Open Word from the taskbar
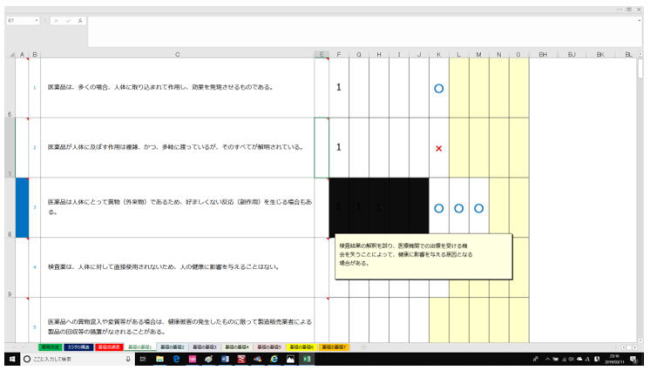The width and height of the screenshot is (650, 370). (x=225, y=359)
